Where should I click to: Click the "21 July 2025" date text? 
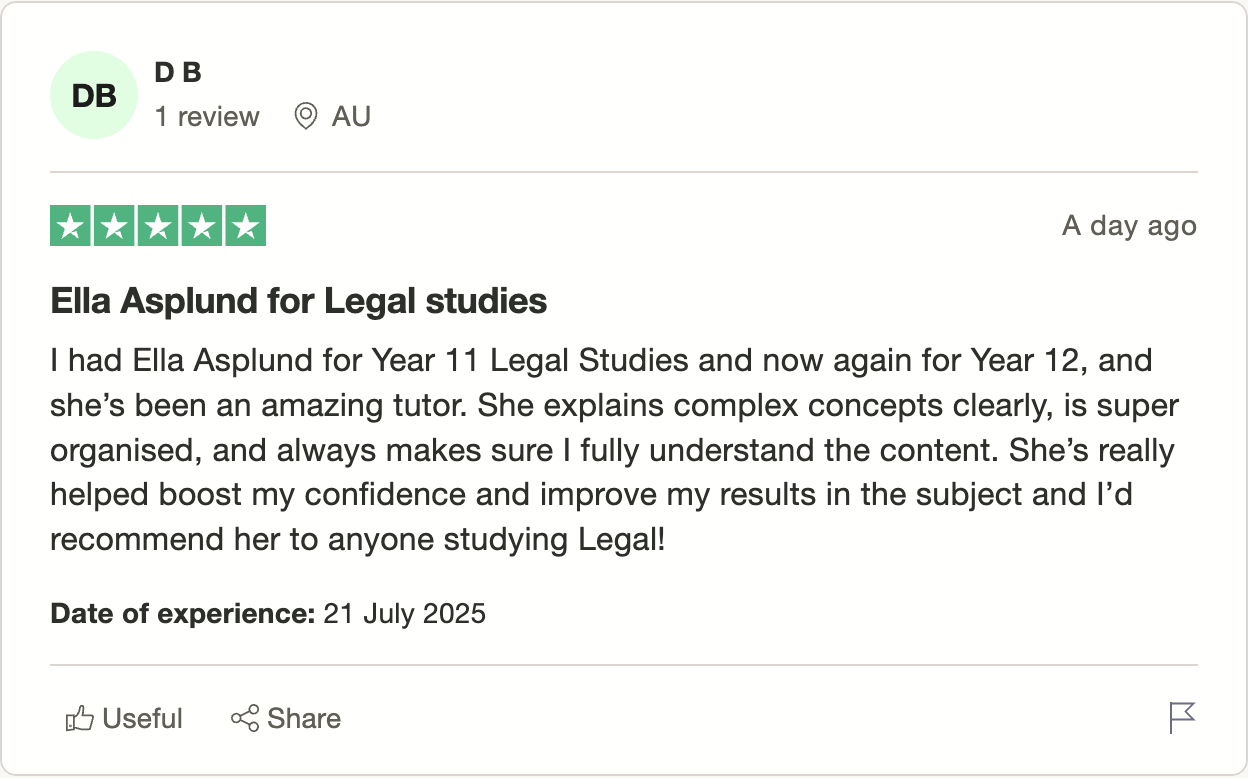(404, 612)
